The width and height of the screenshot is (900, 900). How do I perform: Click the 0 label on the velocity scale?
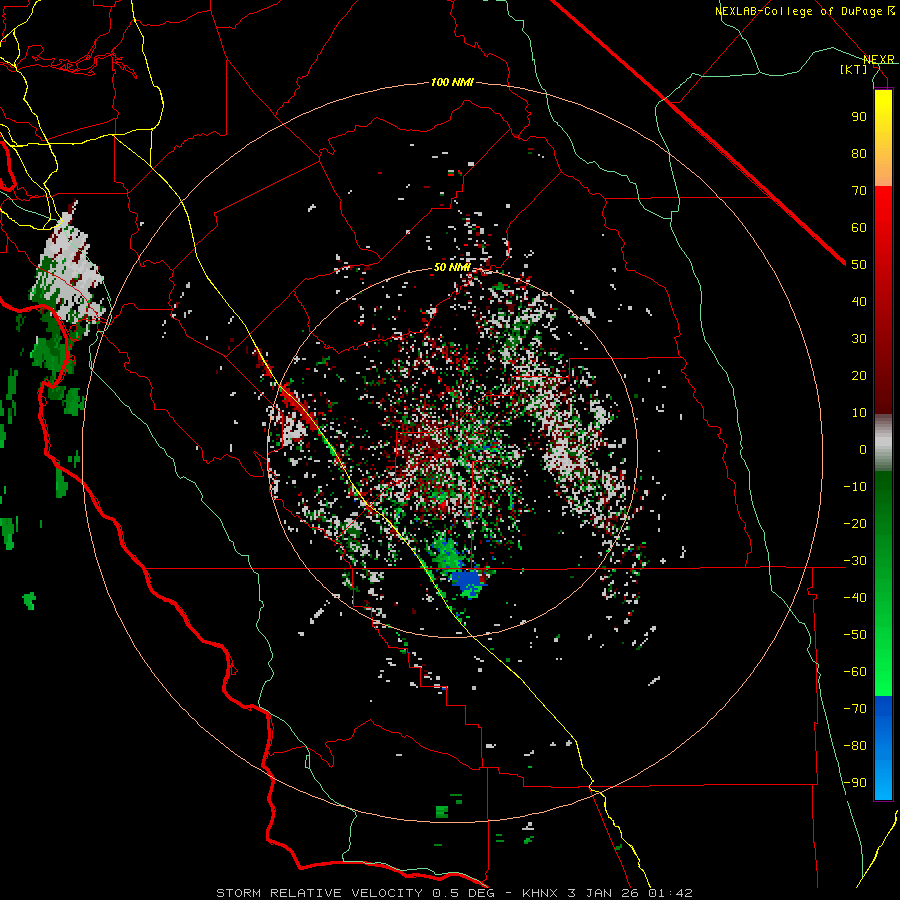tap(863, 449)
